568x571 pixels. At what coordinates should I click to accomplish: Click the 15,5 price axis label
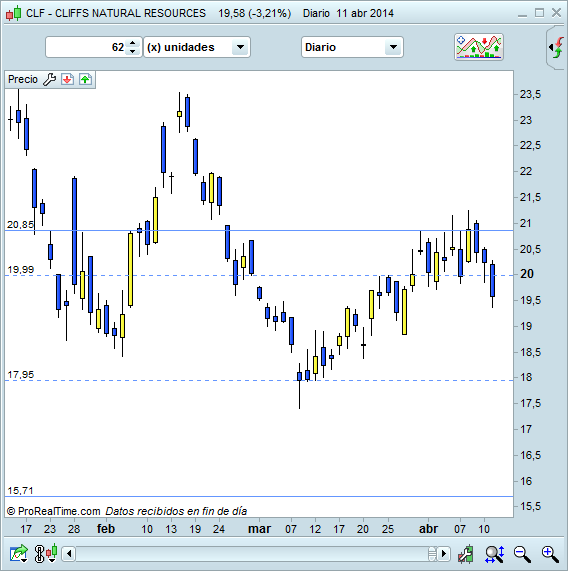530,506
